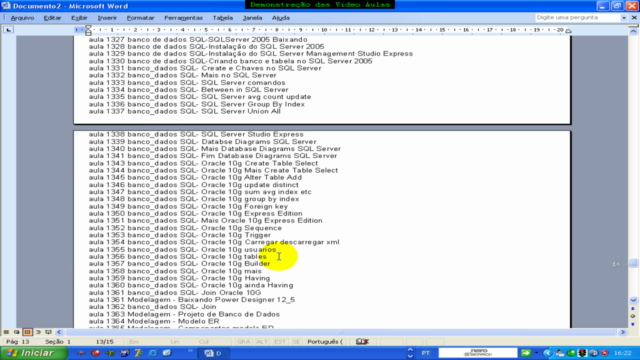Viewport: 640px width, 360px height.
Task: Click the Previous Page browse button
Action: (x=633, y=309)
